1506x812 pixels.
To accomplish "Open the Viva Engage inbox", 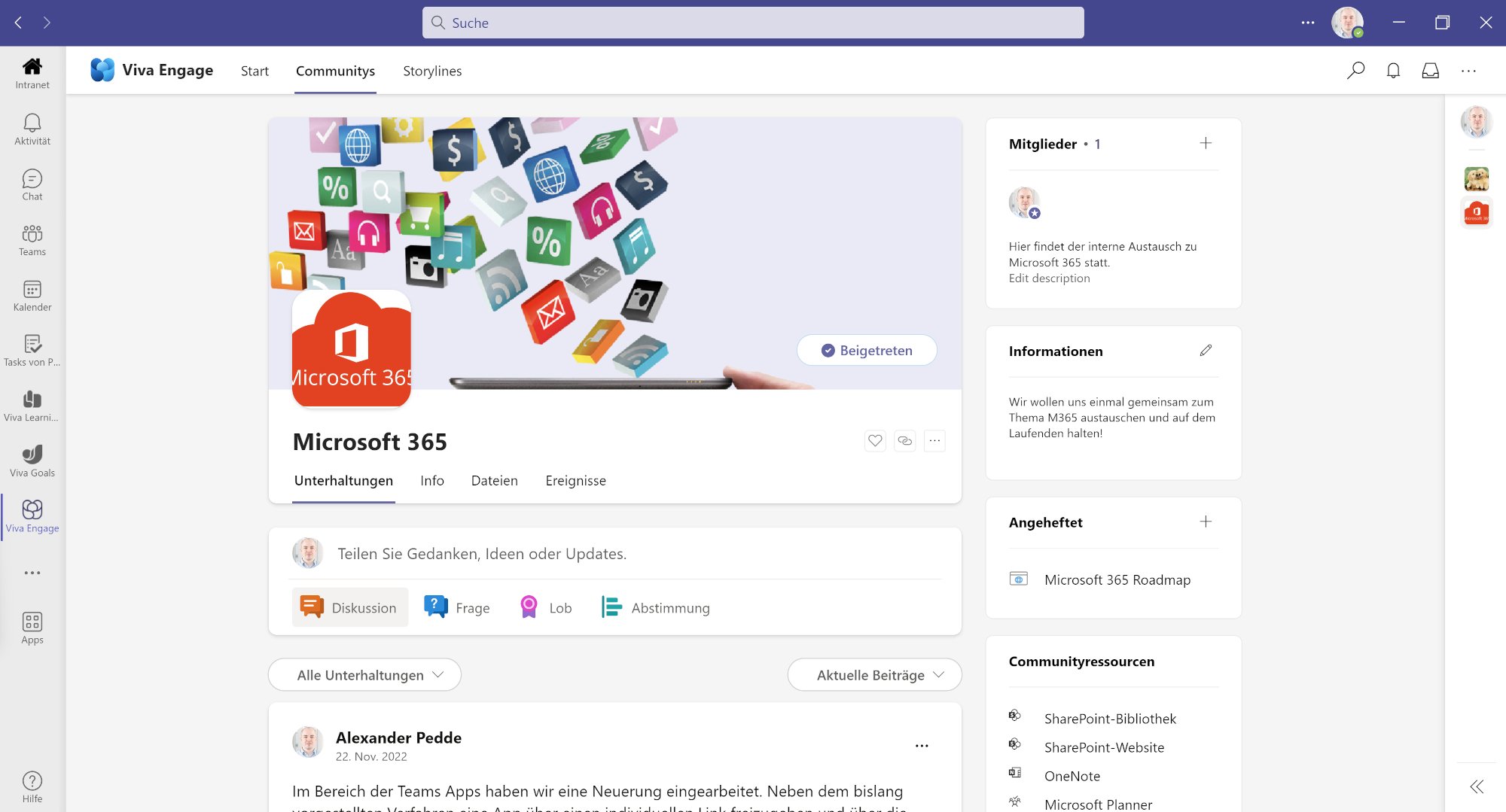I will 1430,71.
